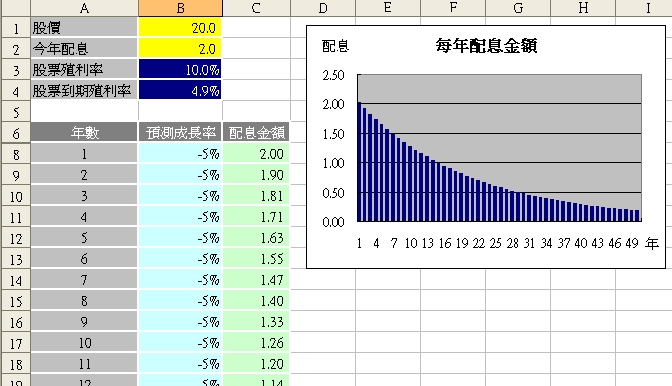Select column header B
This screenshot has width=672, height=386.
pyautogui.click(x=180, y=8)
